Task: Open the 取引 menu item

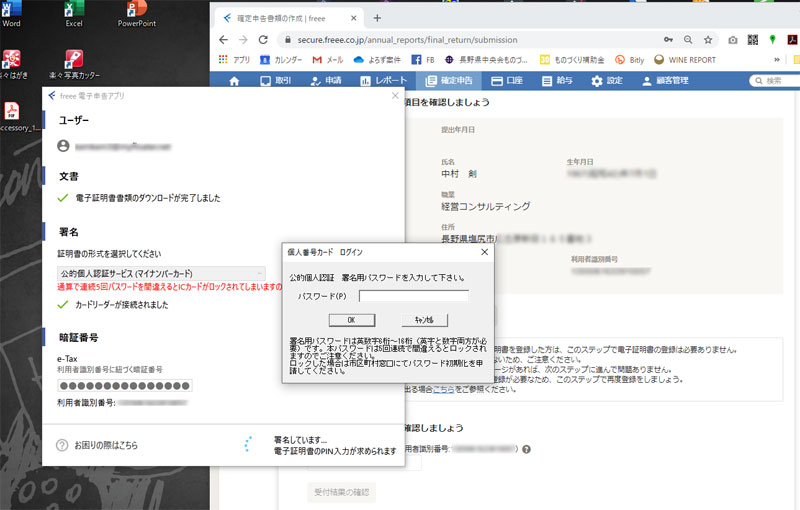Action: [x=274, y=81]
